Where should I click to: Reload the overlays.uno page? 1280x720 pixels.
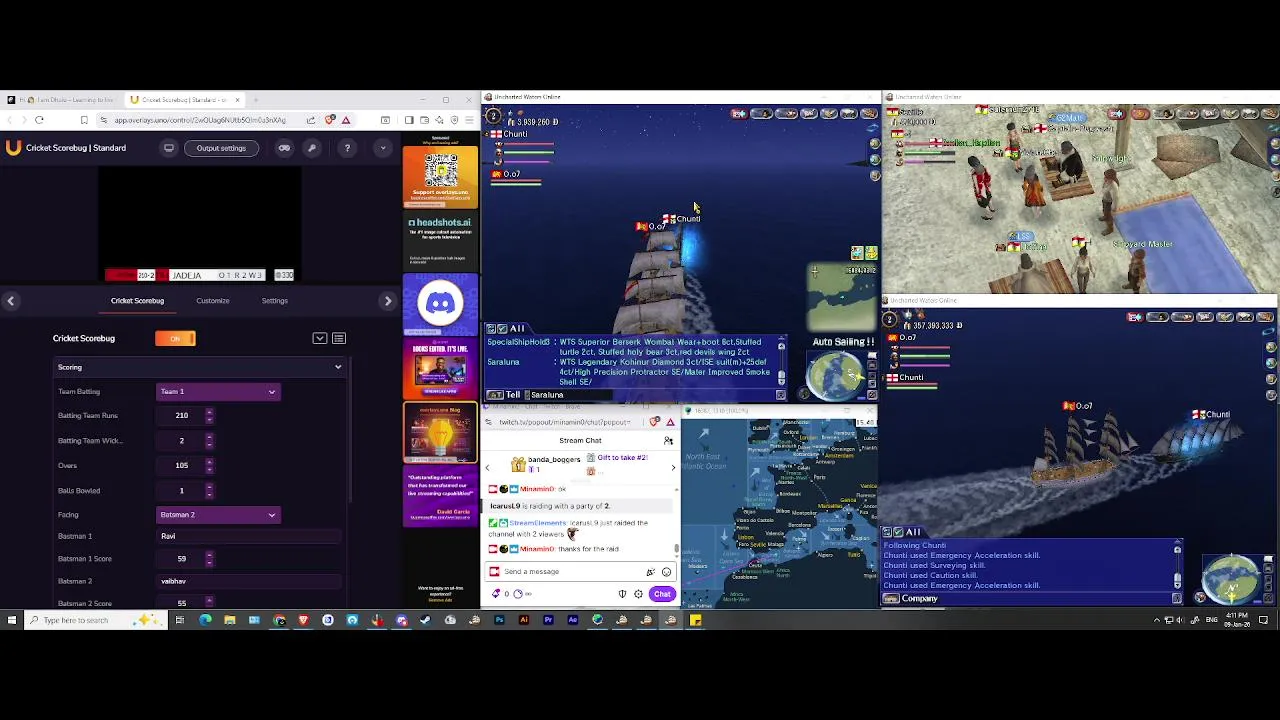click(39, 120)
